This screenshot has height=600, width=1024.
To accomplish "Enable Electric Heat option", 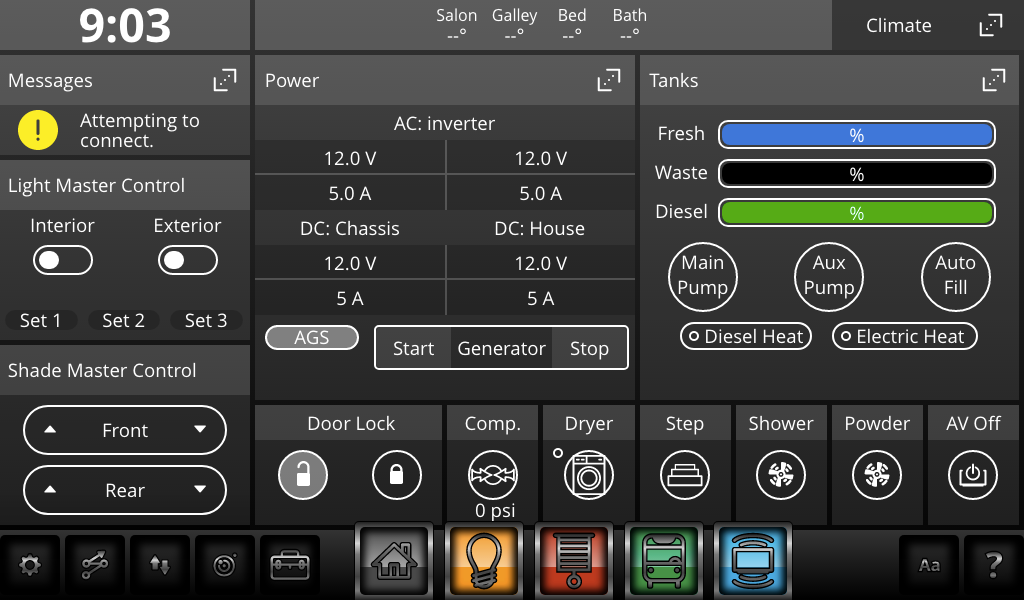I will [x=904, y=336].
